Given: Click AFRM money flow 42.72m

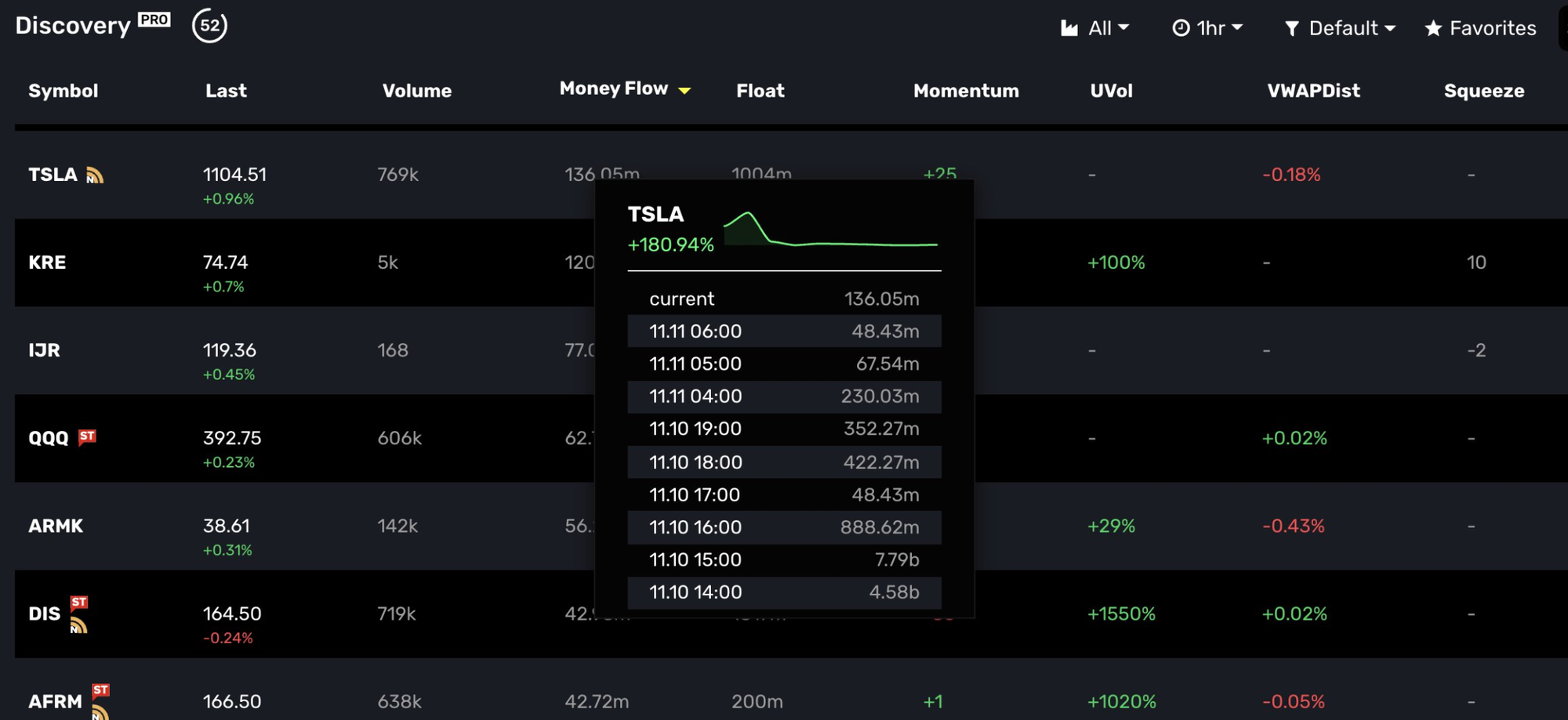Looking at the screenshot, I should [x=597, y=700].
